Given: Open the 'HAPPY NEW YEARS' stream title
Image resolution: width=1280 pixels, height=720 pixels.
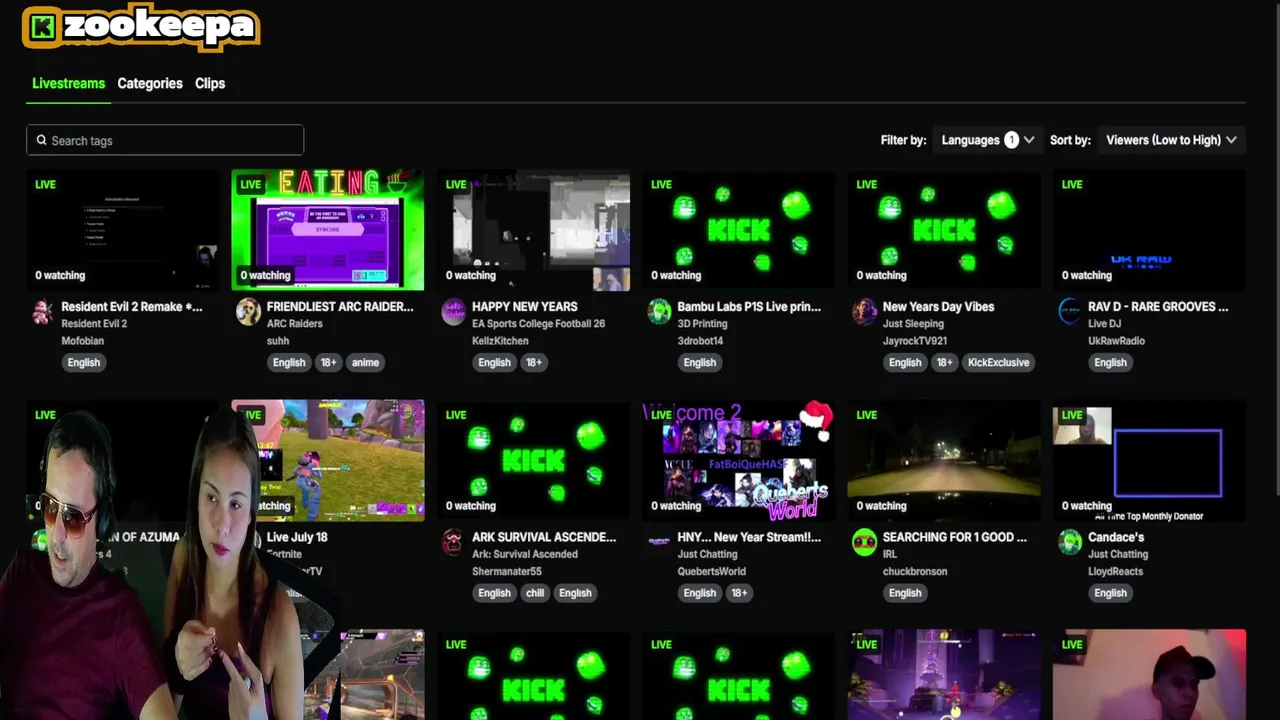Looking at the screenshot, I should pyautogui.click(x=525, y=307).
